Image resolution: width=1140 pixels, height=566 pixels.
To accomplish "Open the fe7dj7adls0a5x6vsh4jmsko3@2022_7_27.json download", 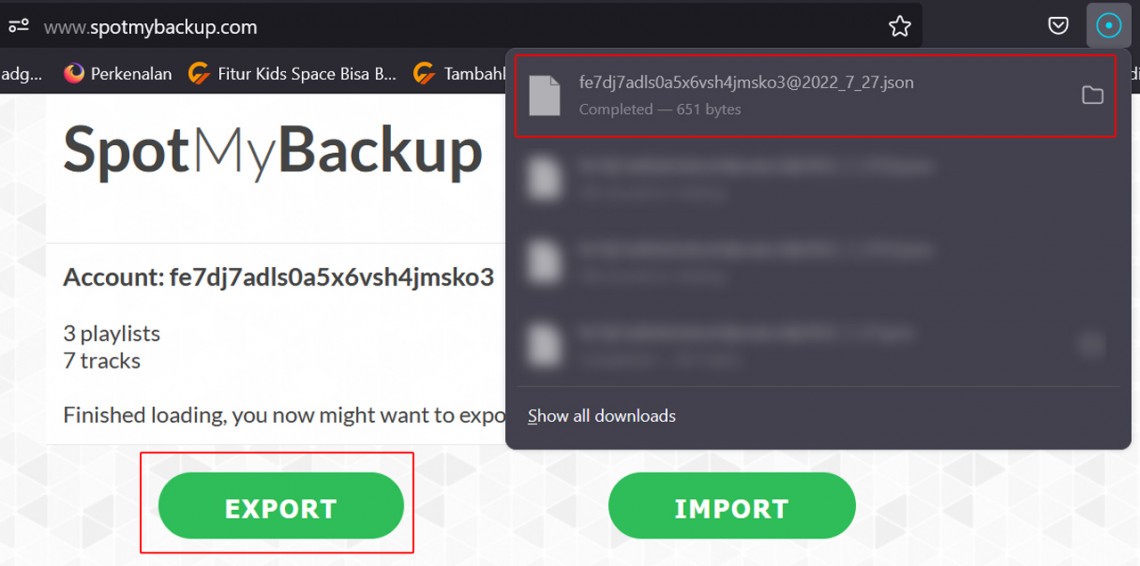I will [x=815, y=95].
